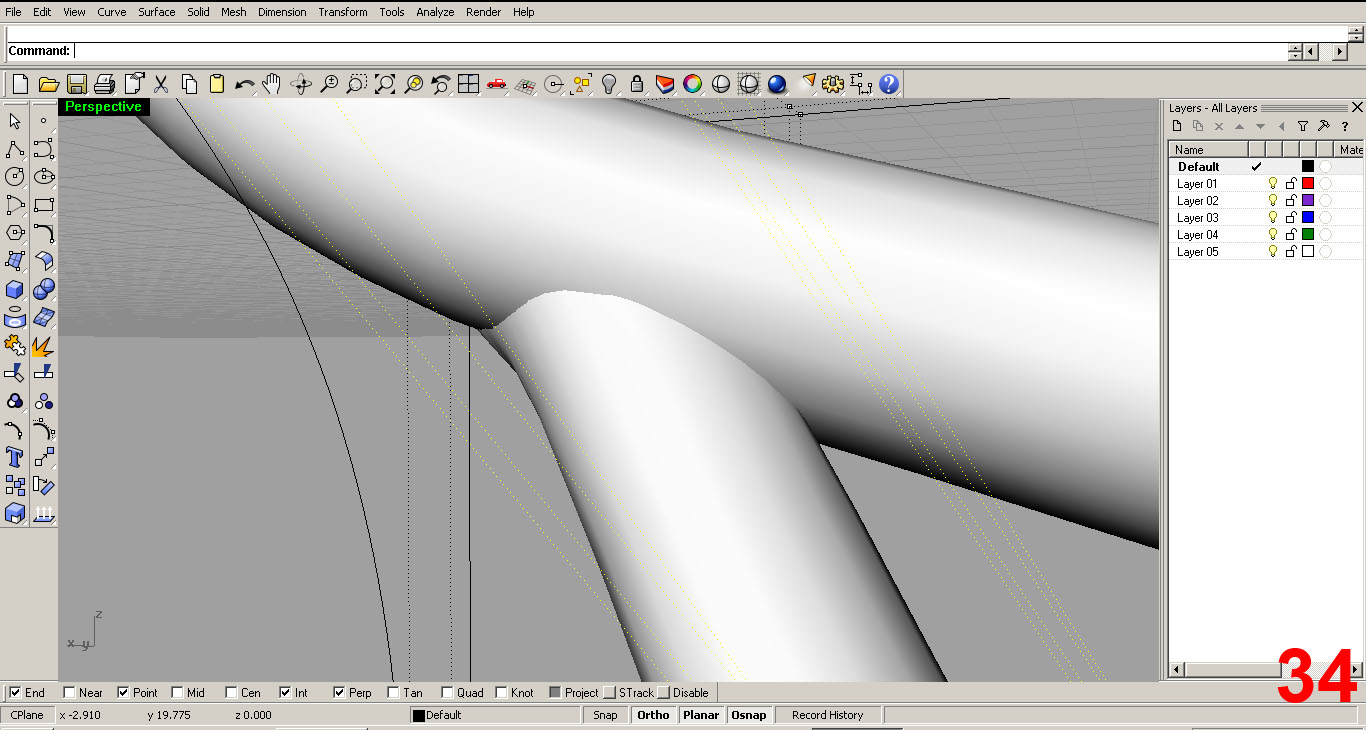Change Layer 03 blue color swatch
Image resolution: width=1366 pixels, height=730 pixels.
point(1307,218)
